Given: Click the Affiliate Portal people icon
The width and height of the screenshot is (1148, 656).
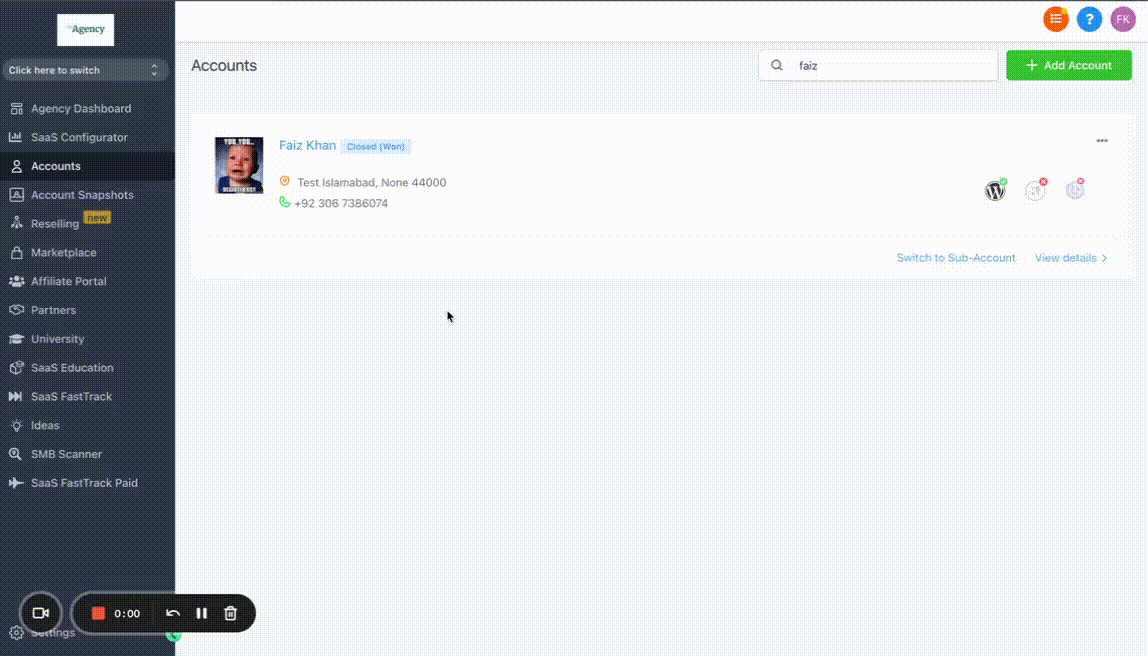Looking at the screenshot, I should coord(16,281).
